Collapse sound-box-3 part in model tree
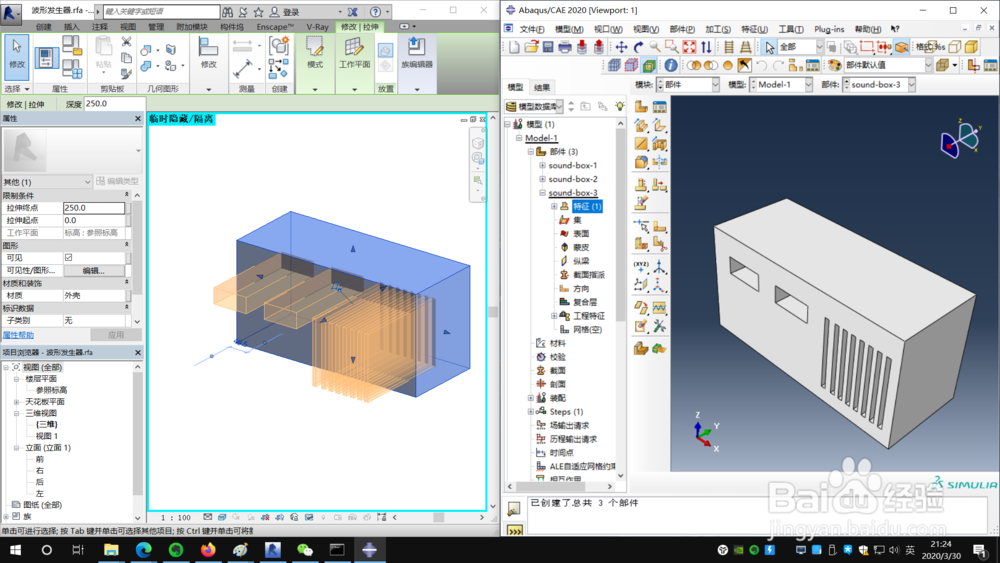The height and width of the screenshot is (563, 1000). (543, 193)
